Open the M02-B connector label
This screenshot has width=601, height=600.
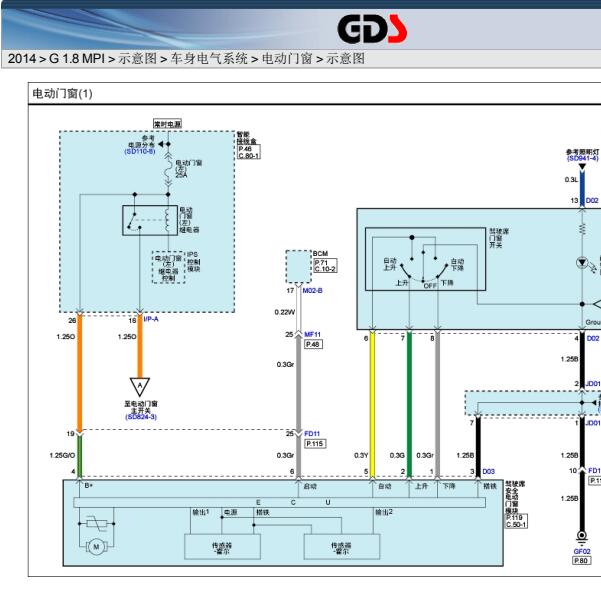click(x=312, y=291)
